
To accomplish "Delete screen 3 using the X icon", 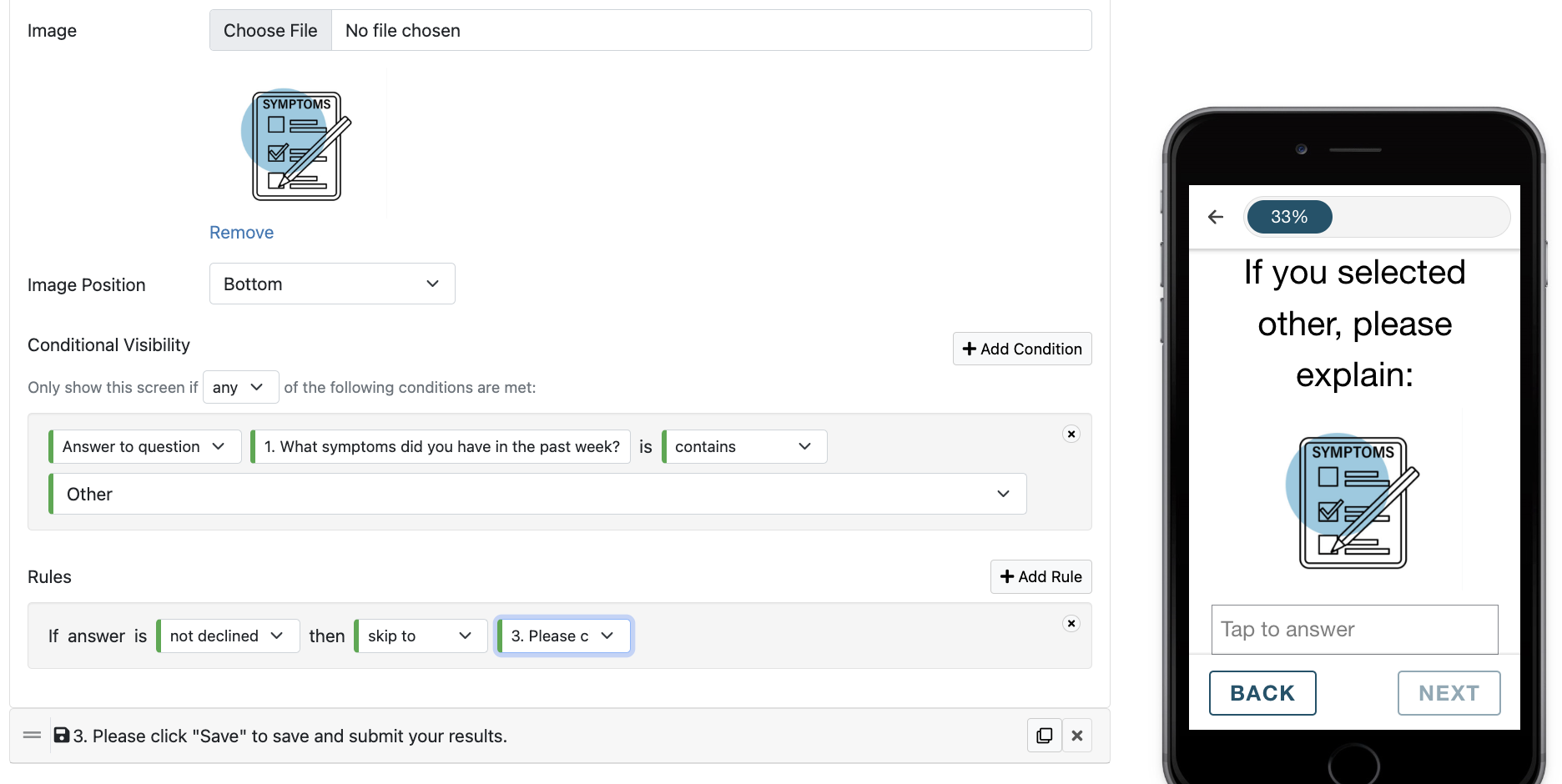I will pyautogui.click(x=1077, y=736).
